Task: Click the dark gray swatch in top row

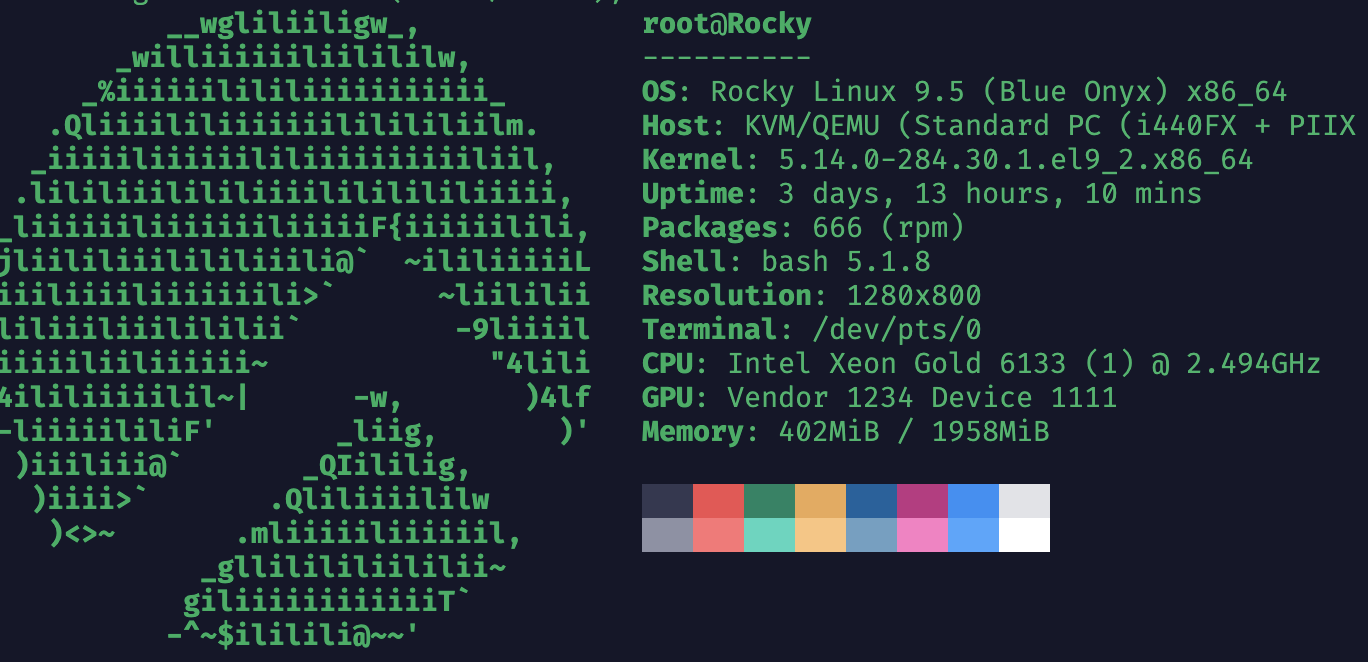Action: [x=667, y=501]
